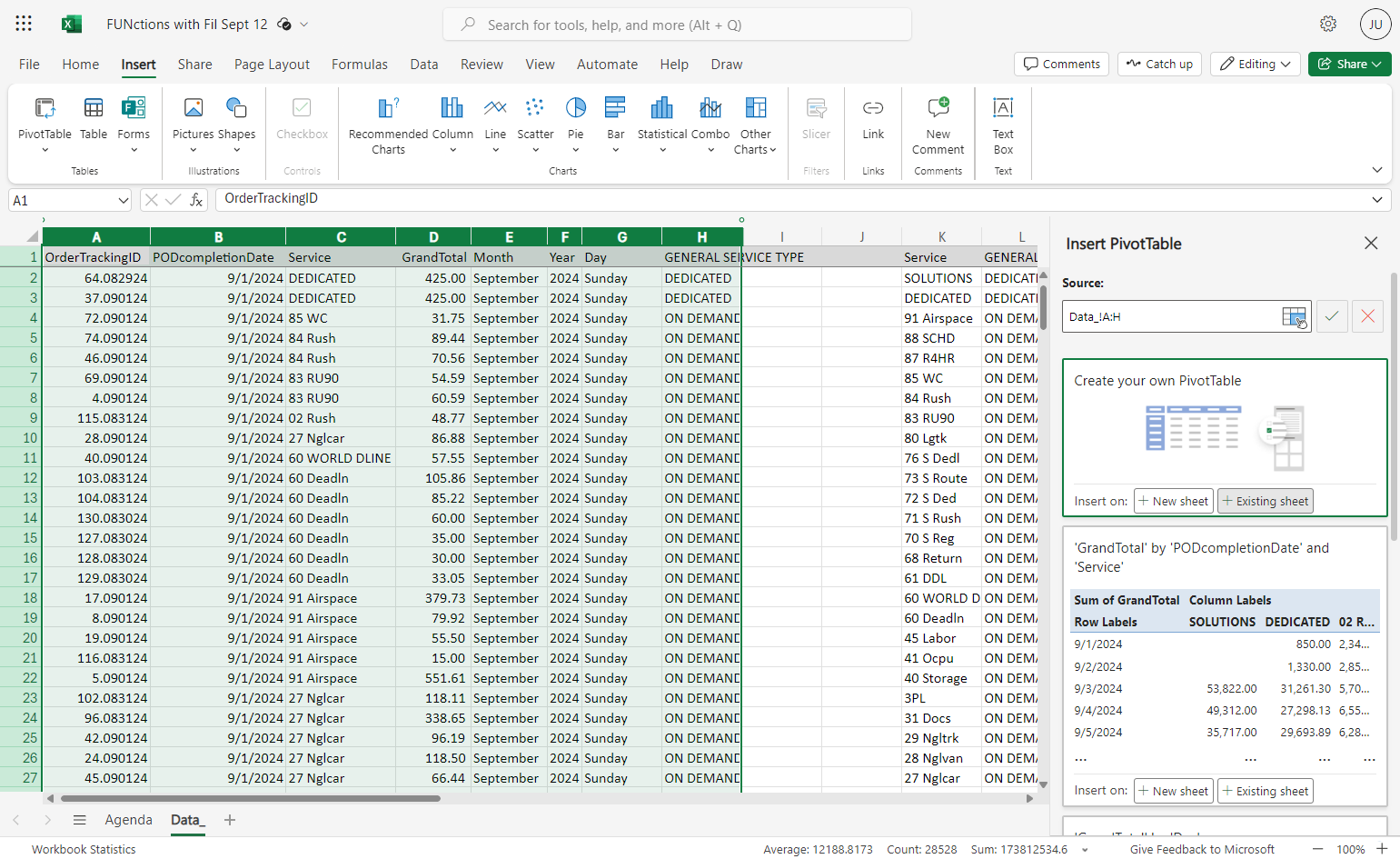
Task: Open the app launcher grid
Action: (x=24, y=24)
